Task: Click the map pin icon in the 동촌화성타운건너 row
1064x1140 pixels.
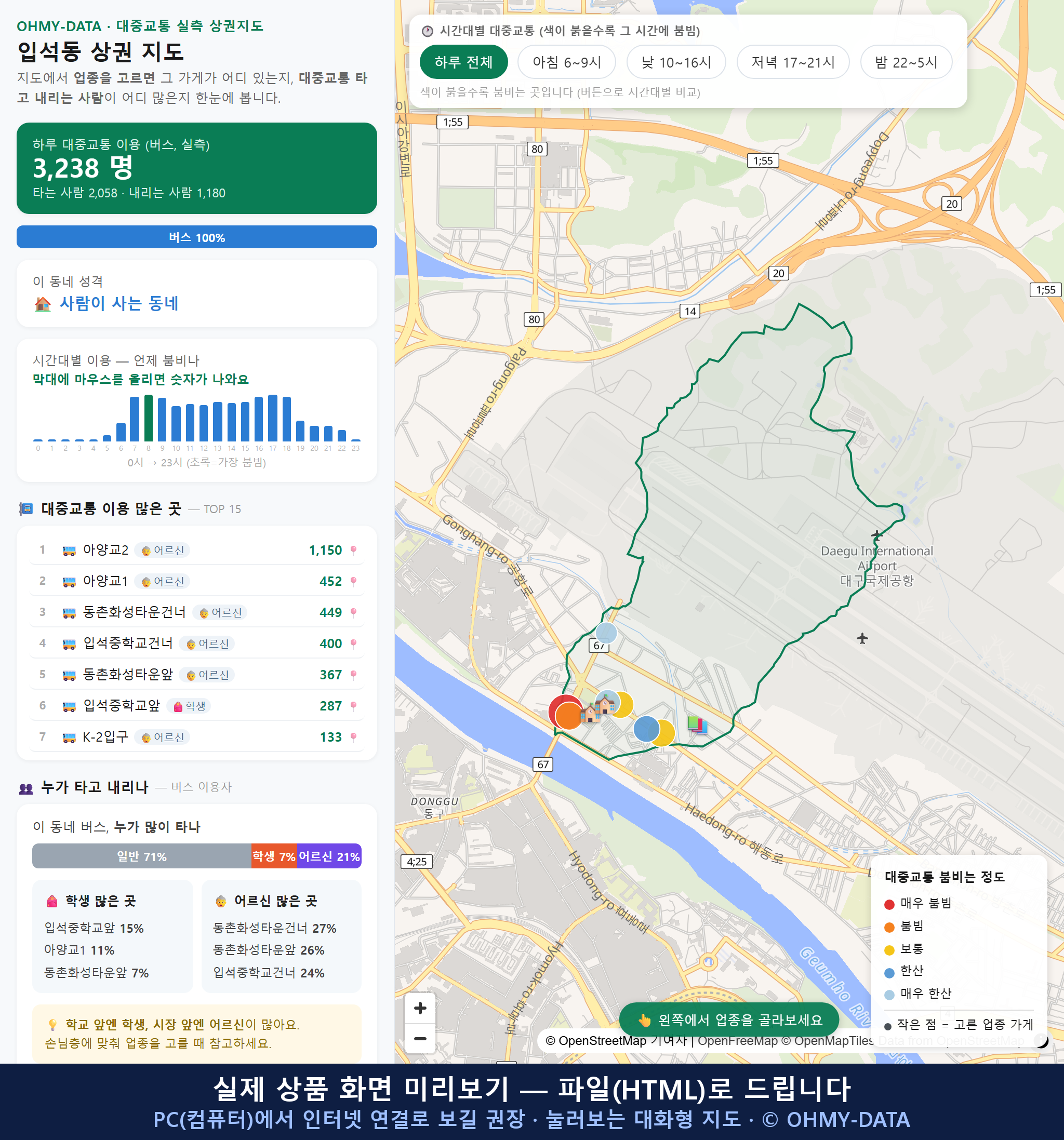Action: click(x=353, y=613)
